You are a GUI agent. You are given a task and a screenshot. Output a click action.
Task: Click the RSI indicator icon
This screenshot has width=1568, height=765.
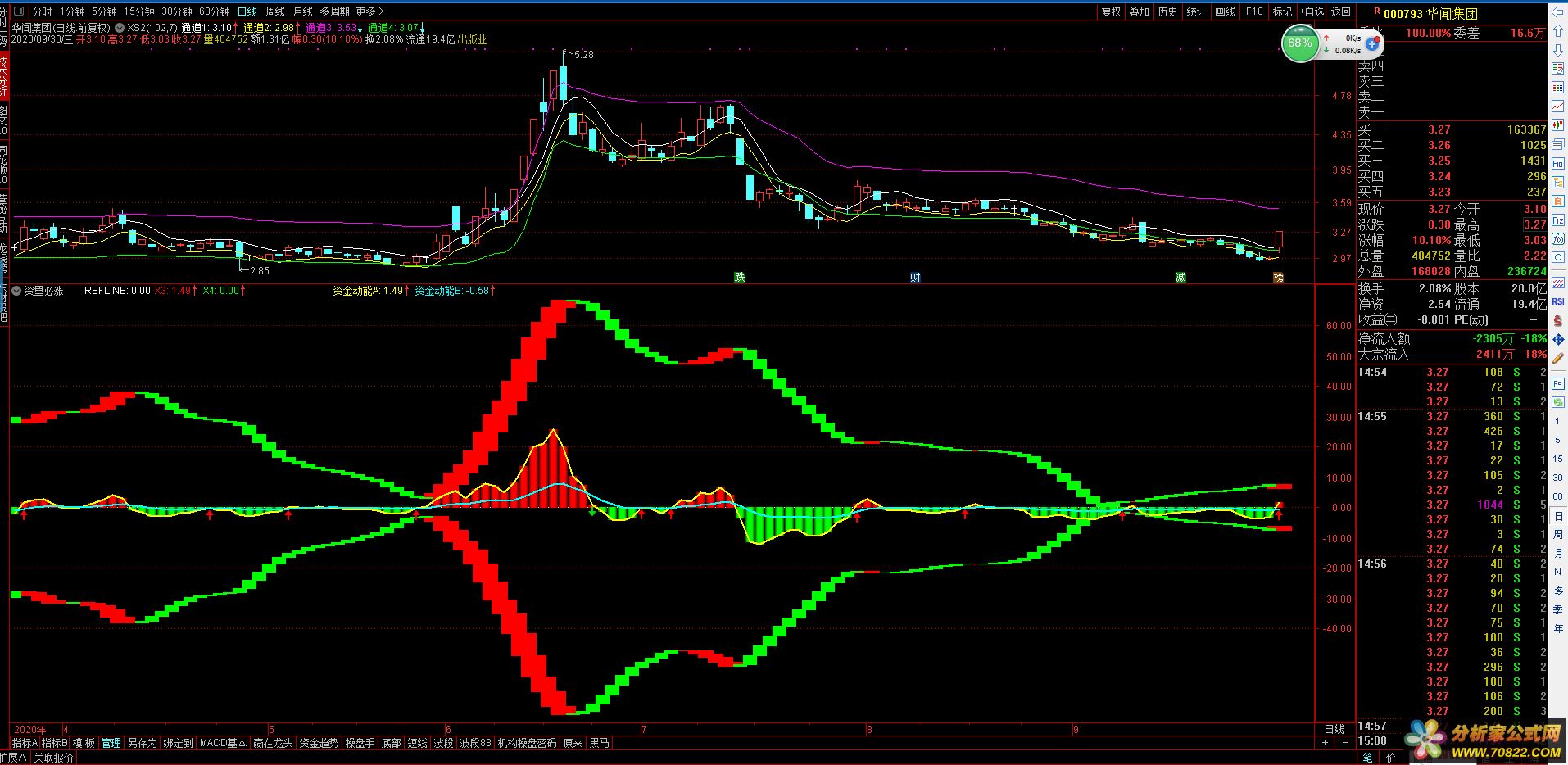coord(1557,301)
